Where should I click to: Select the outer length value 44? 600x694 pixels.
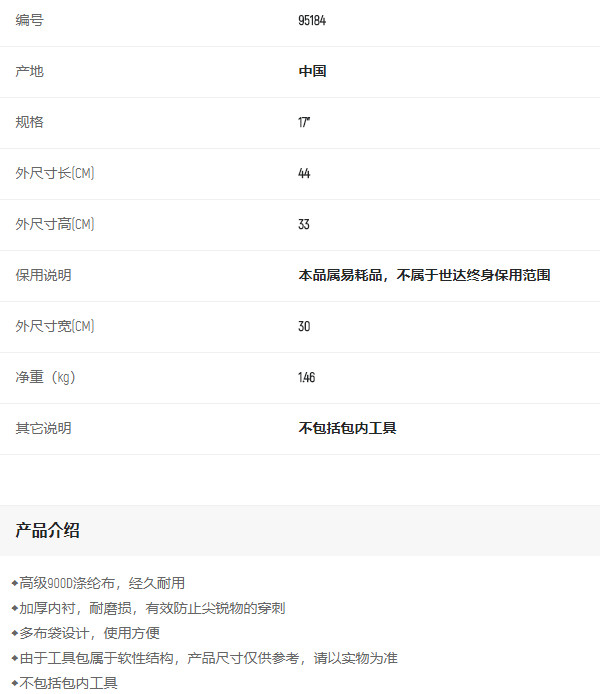pos(304,174)
